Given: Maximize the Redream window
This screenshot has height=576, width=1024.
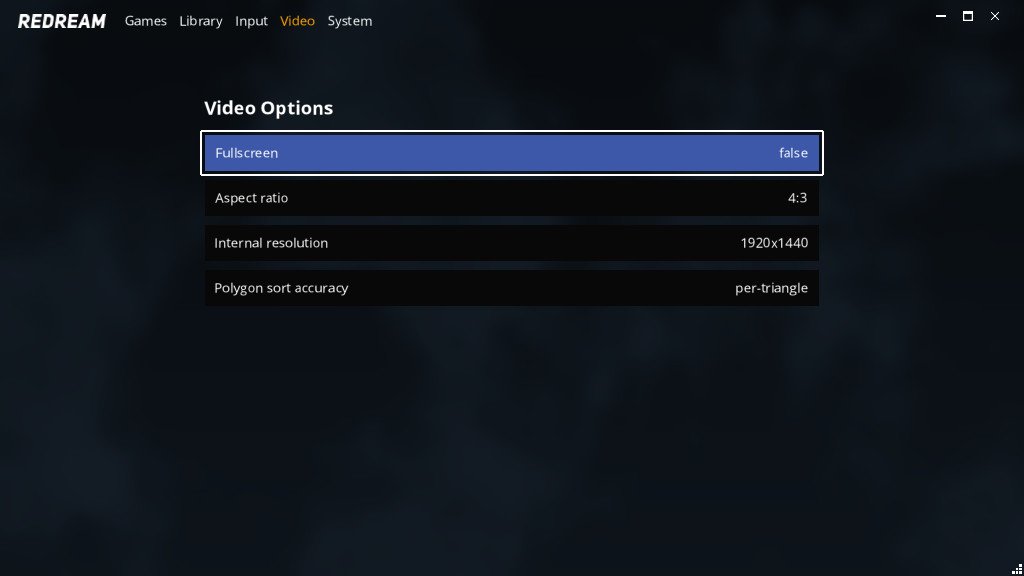Looking at the screenshot, I should click(x=968, y=16).
